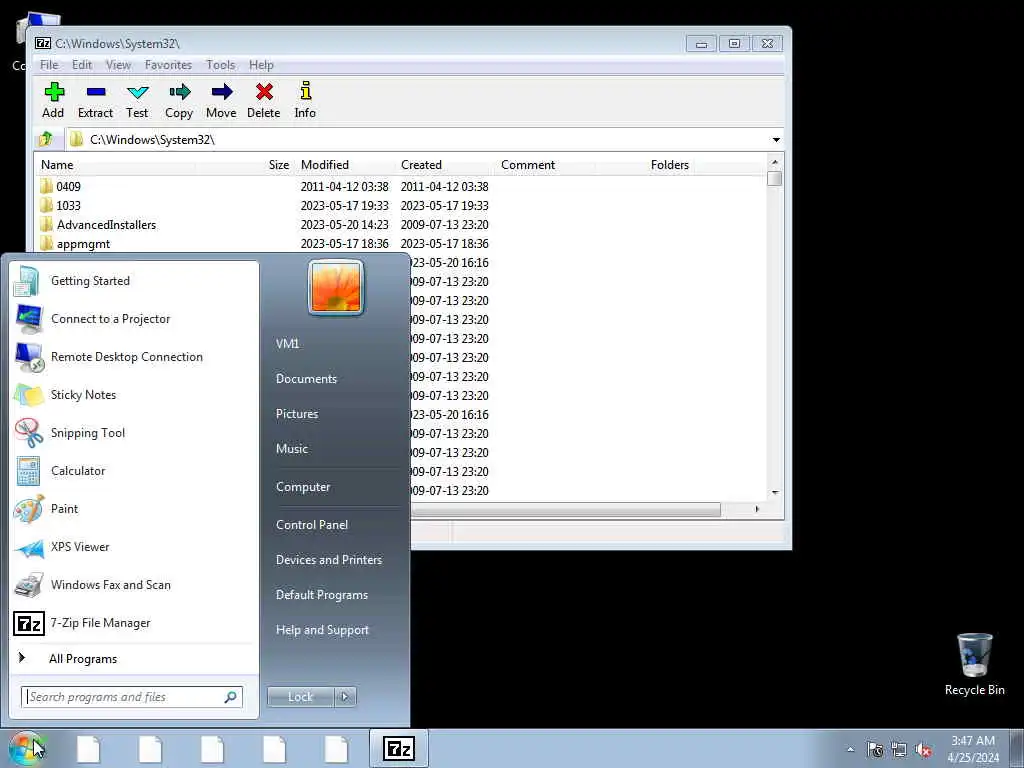1024x768 pixels.
Task: Go up one folder level icon
Action: pos(46,139)
